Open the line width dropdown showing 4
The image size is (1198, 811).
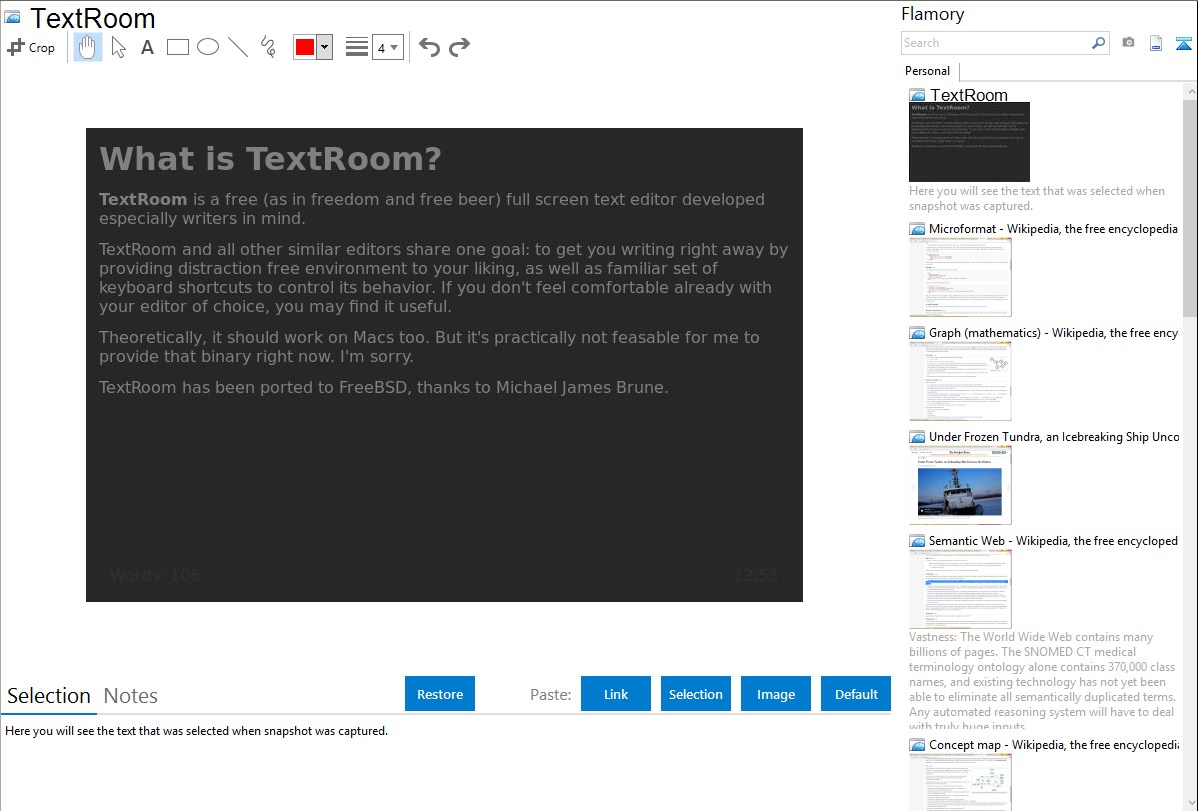[x=388, y=47]
